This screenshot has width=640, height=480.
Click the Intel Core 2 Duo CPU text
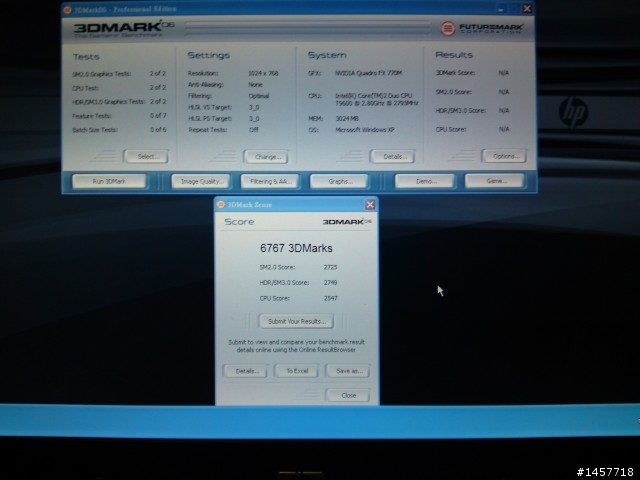(376, 99)
